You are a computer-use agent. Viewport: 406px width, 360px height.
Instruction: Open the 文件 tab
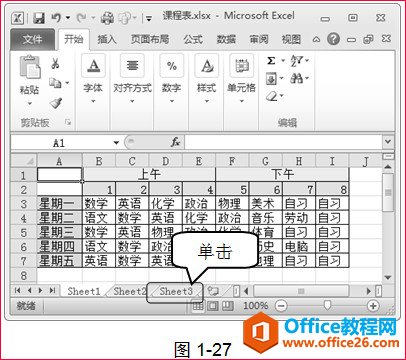[32, 40]
